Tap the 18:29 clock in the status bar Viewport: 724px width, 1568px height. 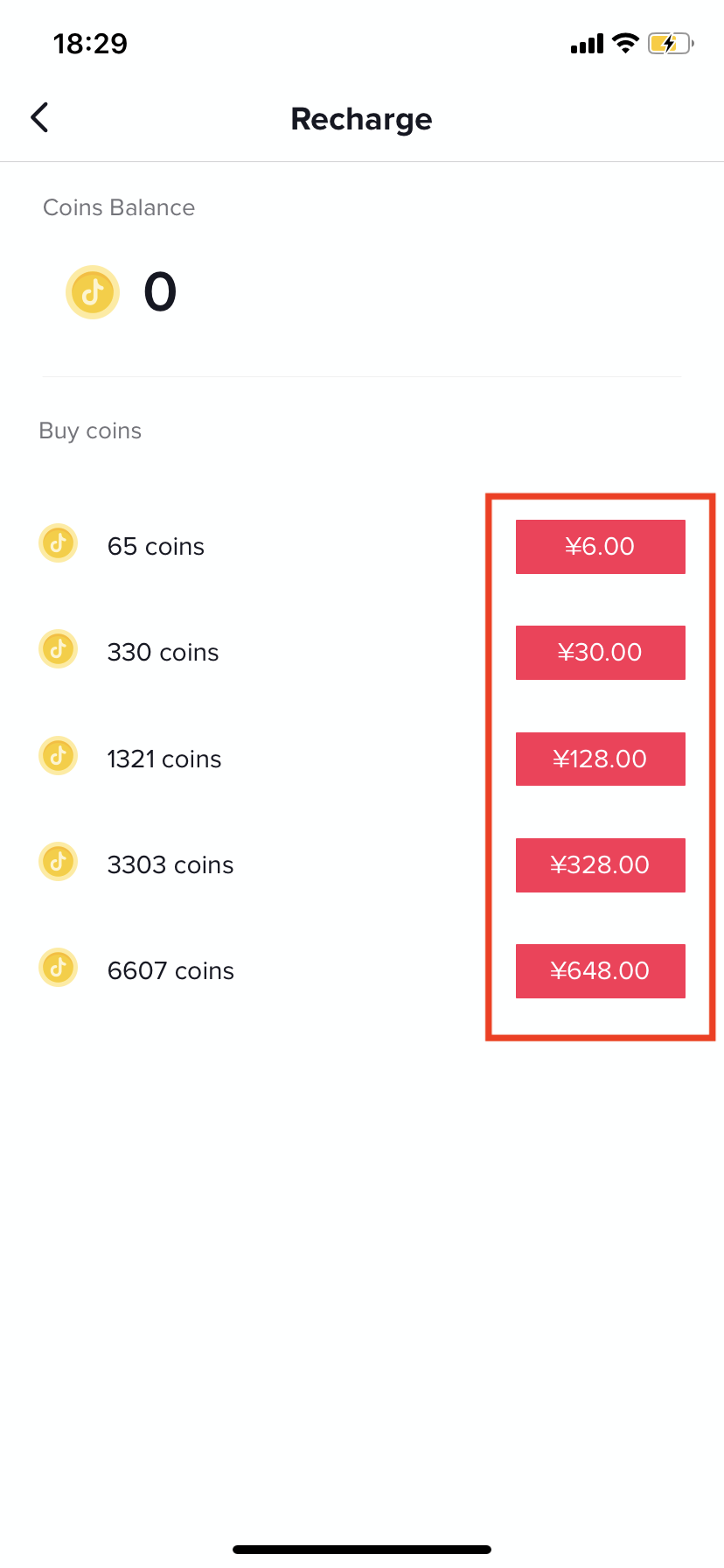[90, 44]
